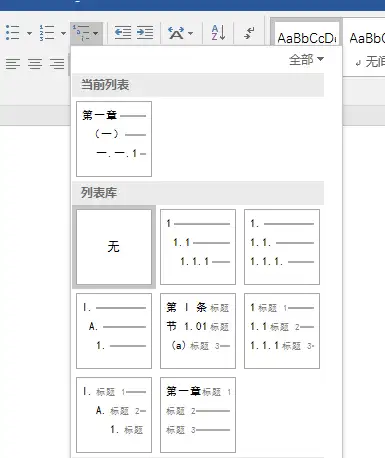Click the multilevel list icon
This screenshot has width=385, height=458.
(81, 33)
